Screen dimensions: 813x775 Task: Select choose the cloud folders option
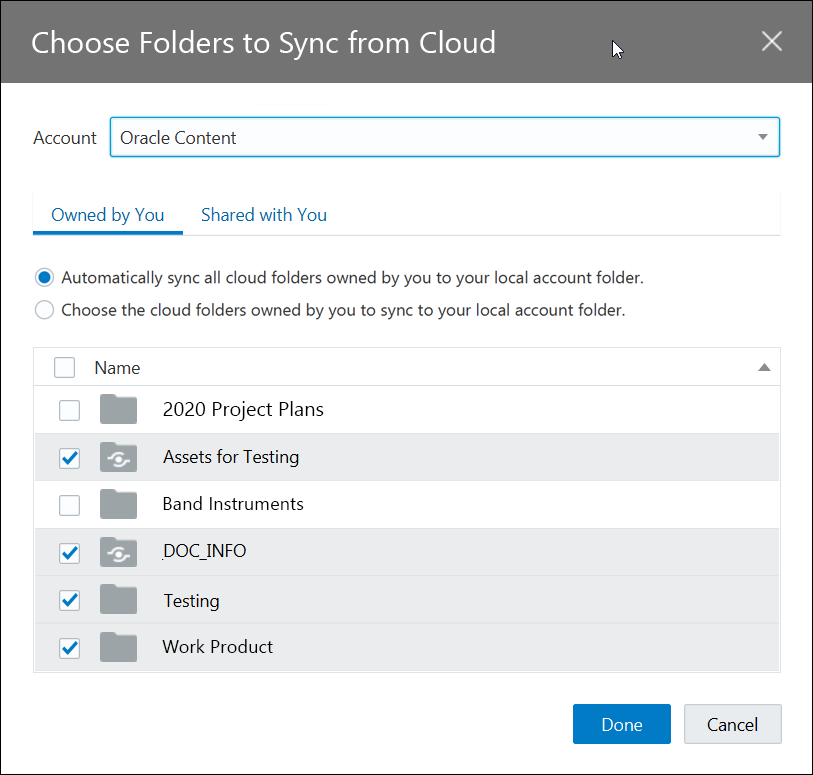click(x=44, y=310)
